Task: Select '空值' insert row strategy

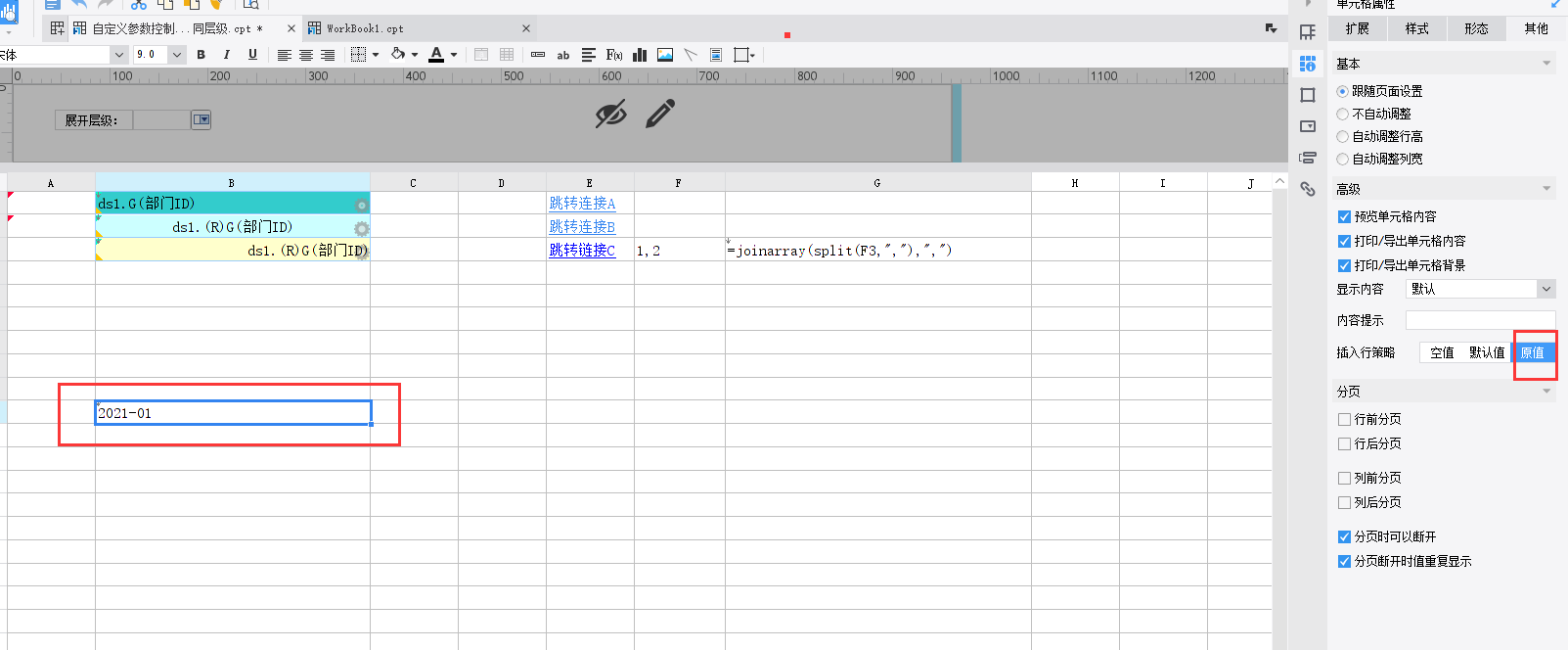Action: click(1442, 352)
